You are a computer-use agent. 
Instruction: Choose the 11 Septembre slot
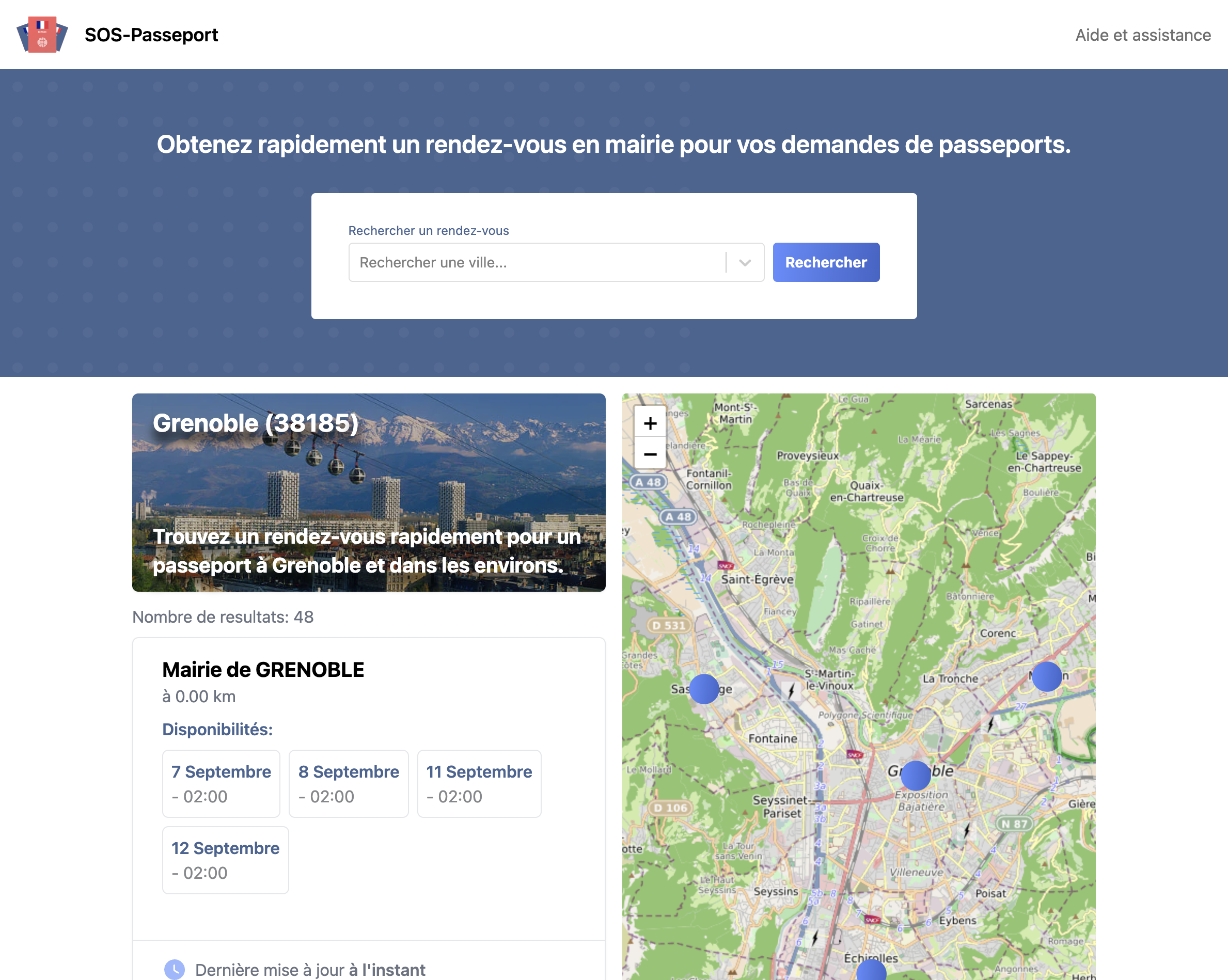pyautogui.click(x=479, y=784)
